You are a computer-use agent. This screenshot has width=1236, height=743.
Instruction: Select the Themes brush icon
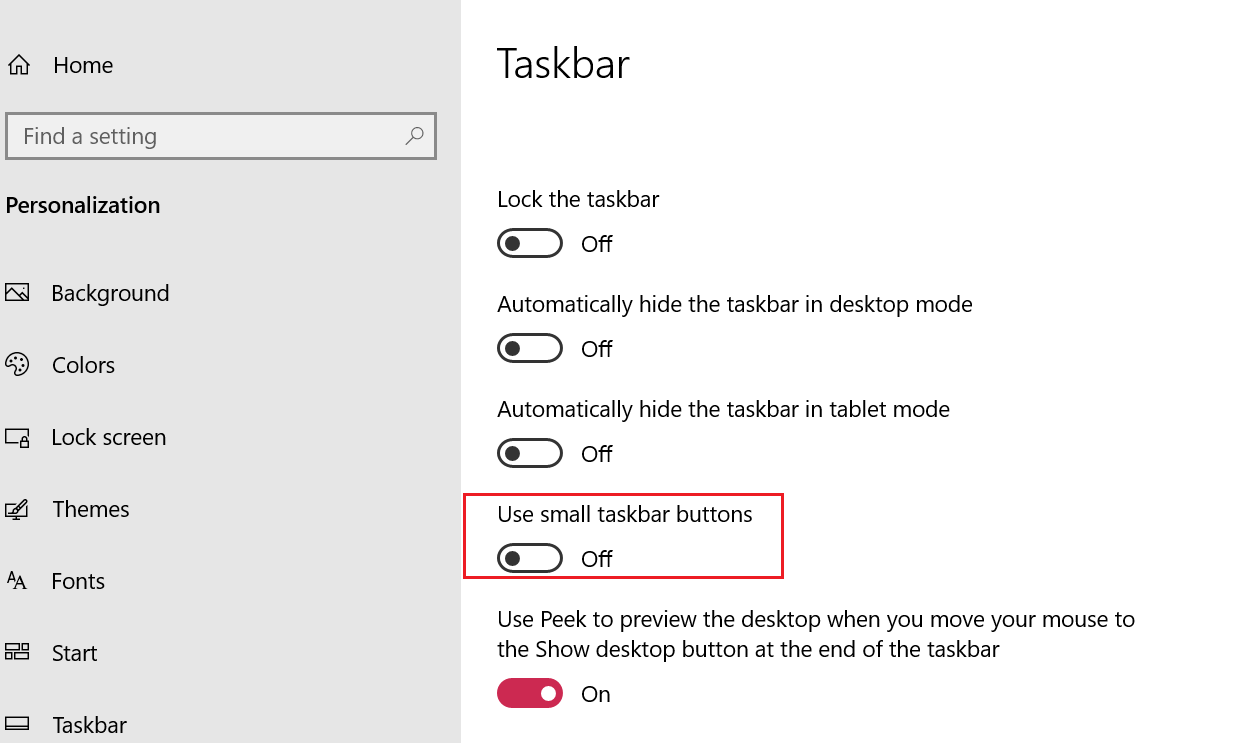17,509
